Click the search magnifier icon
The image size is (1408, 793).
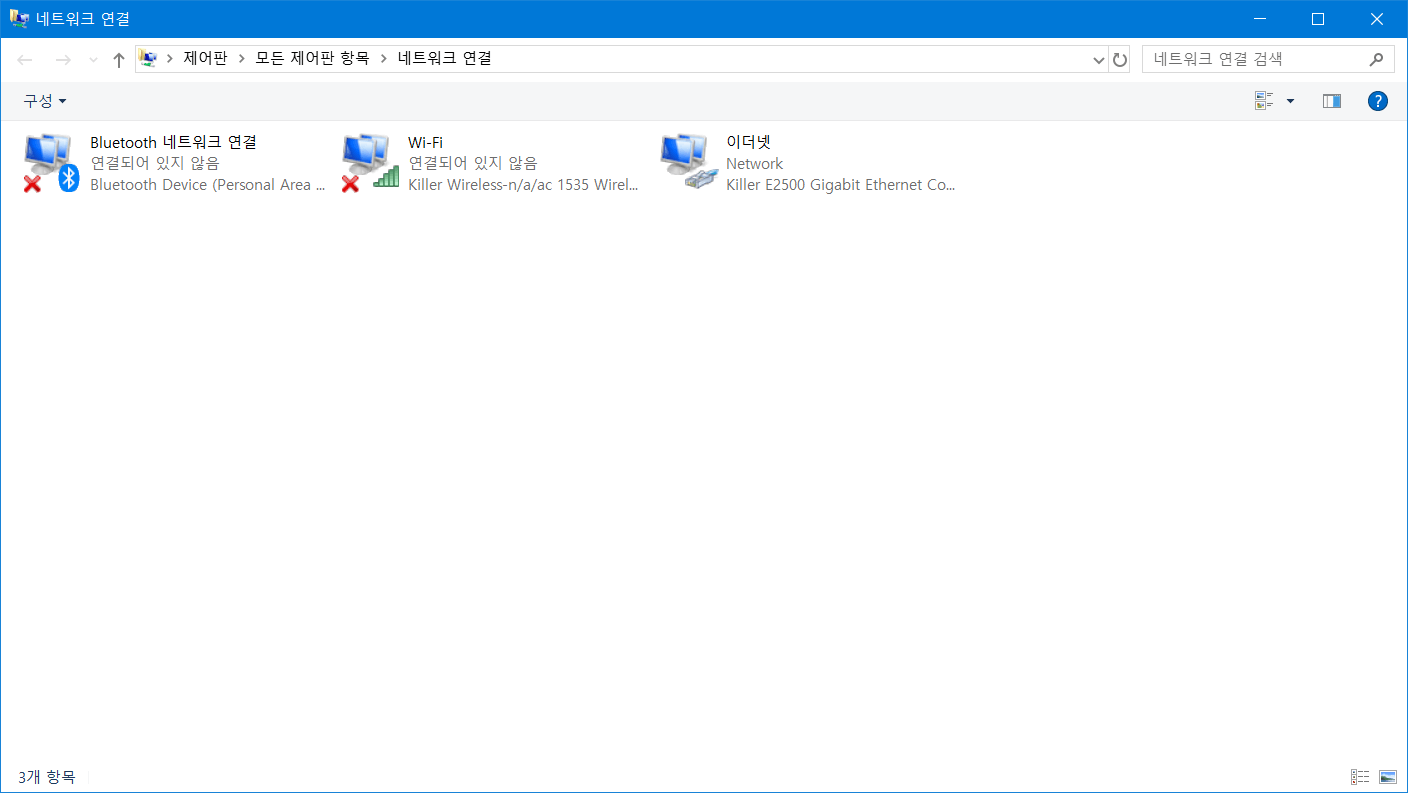click(x=1376, y=59)
